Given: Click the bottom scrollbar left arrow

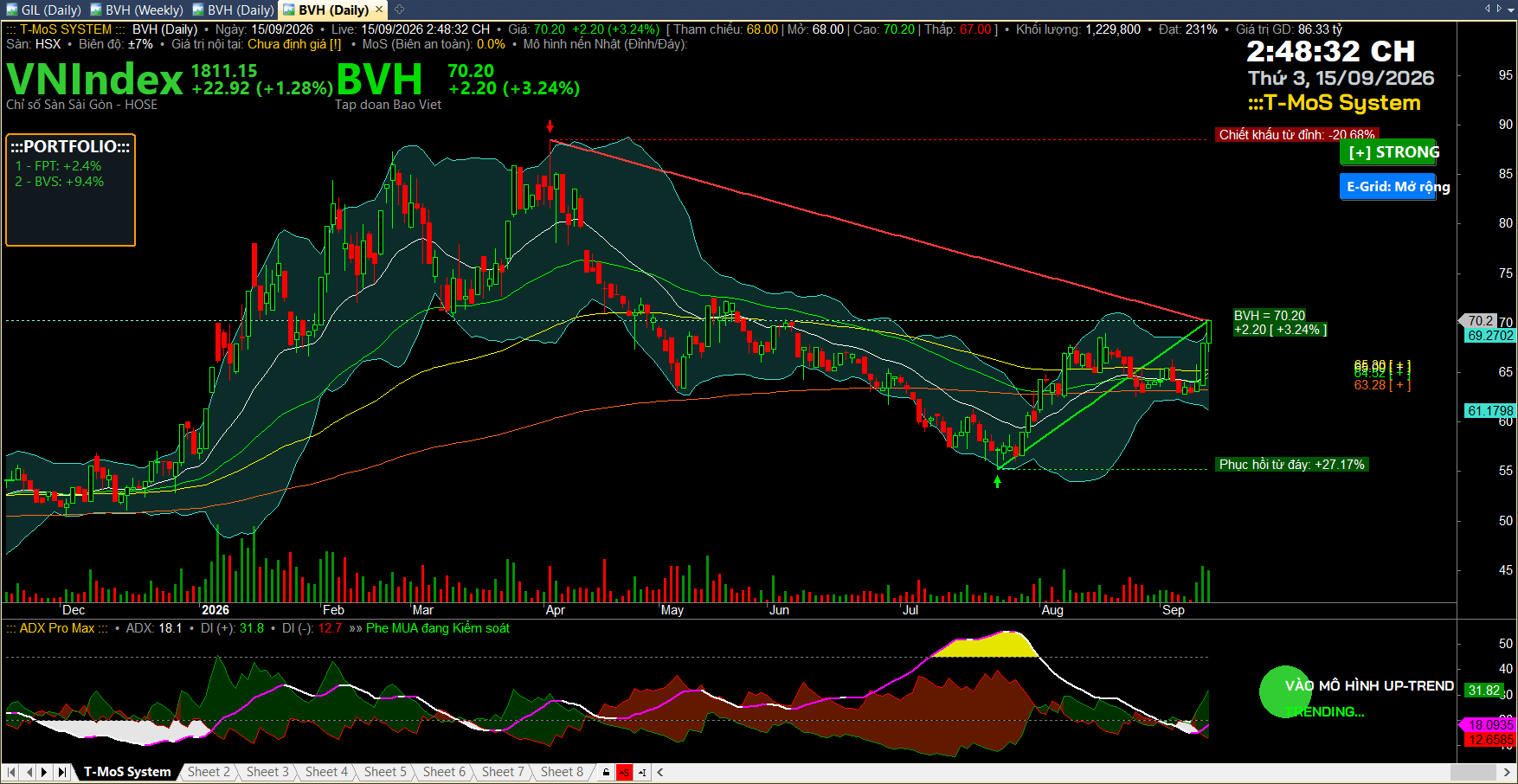Looking at the screenshot, I should point(660,772).
